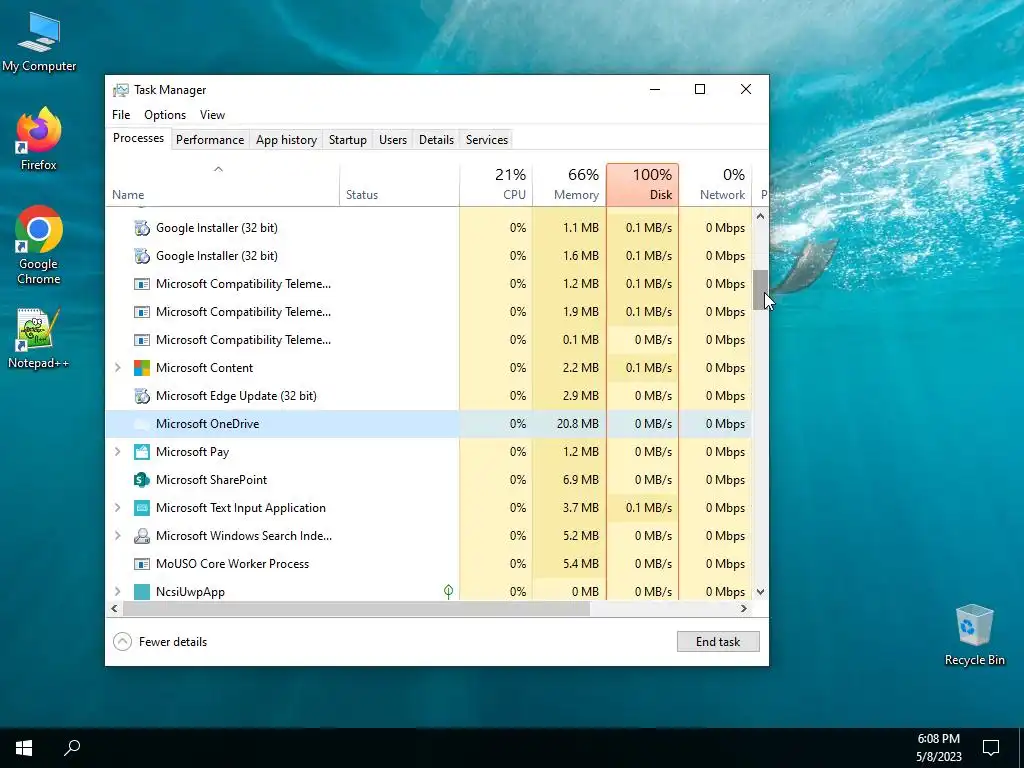Click the End task button
1024x768 pixels.
coord(718,642)
